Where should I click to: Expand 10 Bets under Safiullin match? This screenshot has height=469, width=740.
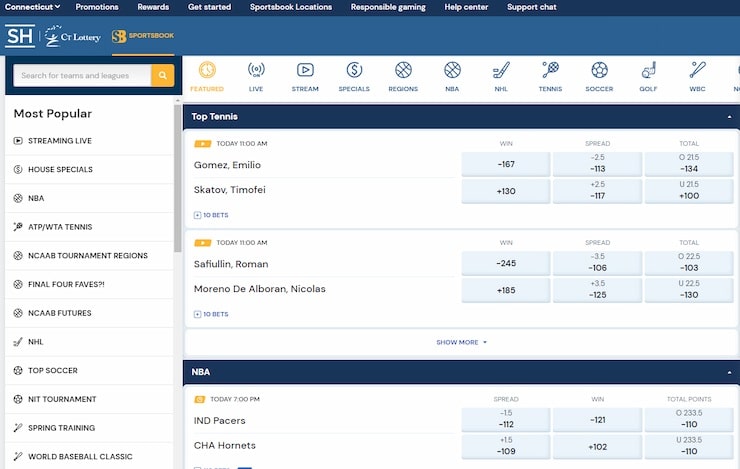[x=211, y=314]
